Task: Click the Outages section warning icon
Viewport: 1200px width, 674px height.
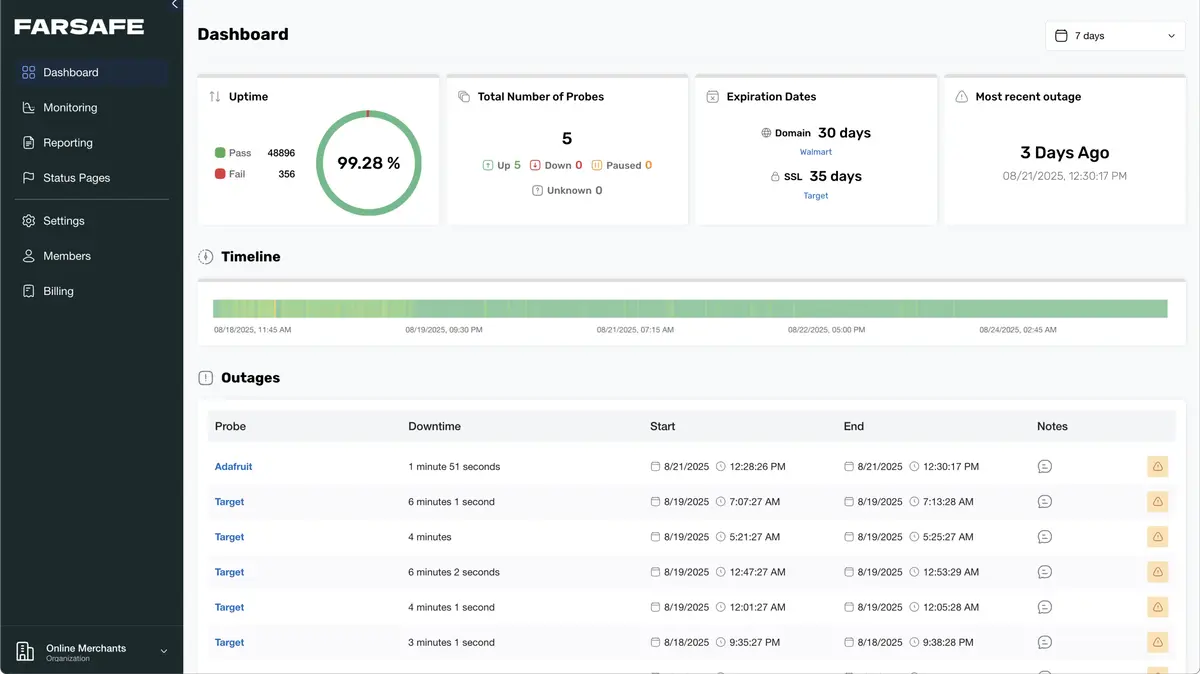Action: tap(206, 378)
